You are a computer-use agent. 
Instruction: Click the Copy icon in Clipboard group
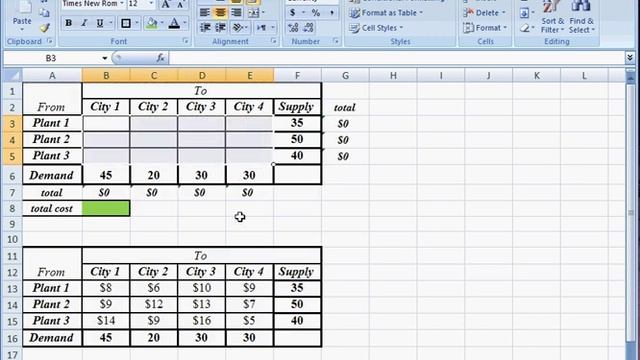click(44, 13)
